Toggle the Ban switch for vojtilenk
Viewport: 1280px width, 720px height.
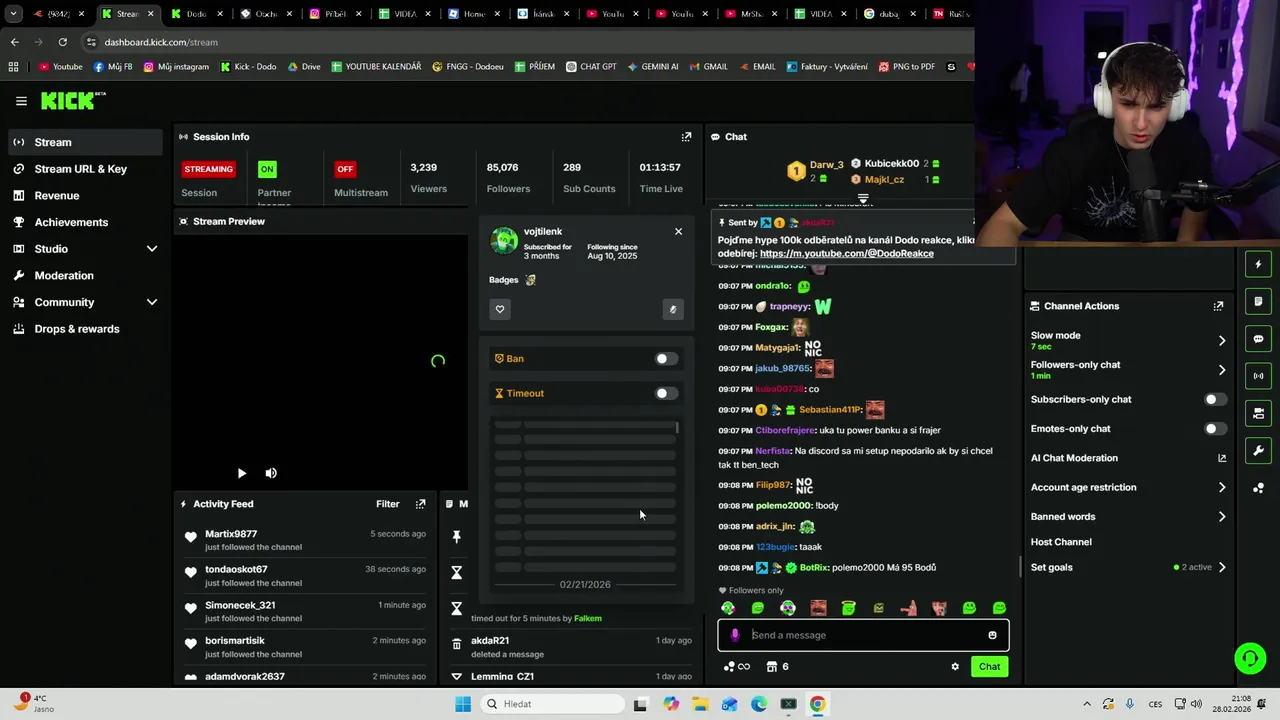666,359
